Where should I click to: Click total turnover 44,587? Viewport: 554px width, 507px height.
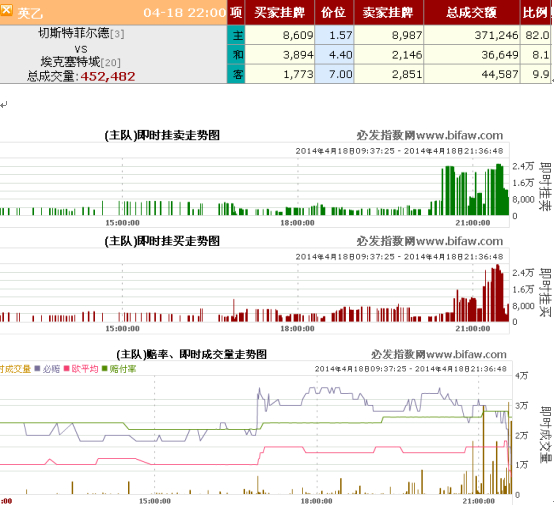pyautogui.click(x=500, y=74)
